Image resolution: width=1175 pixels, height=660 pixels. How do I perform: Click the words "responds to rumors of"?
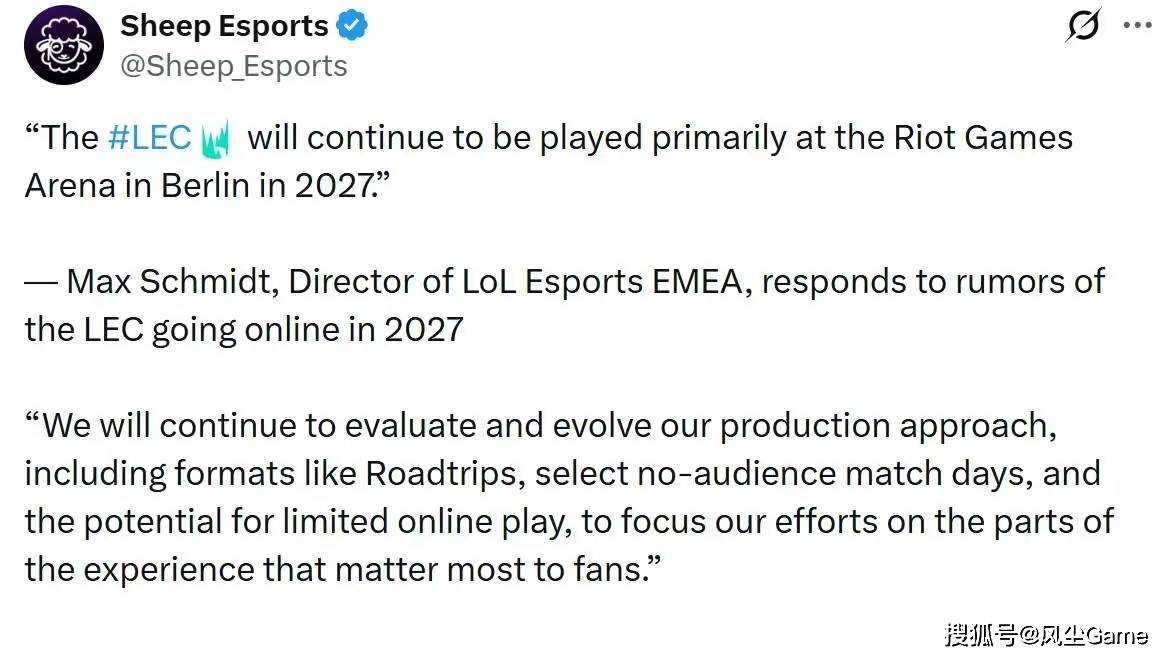tap(933, 282)
